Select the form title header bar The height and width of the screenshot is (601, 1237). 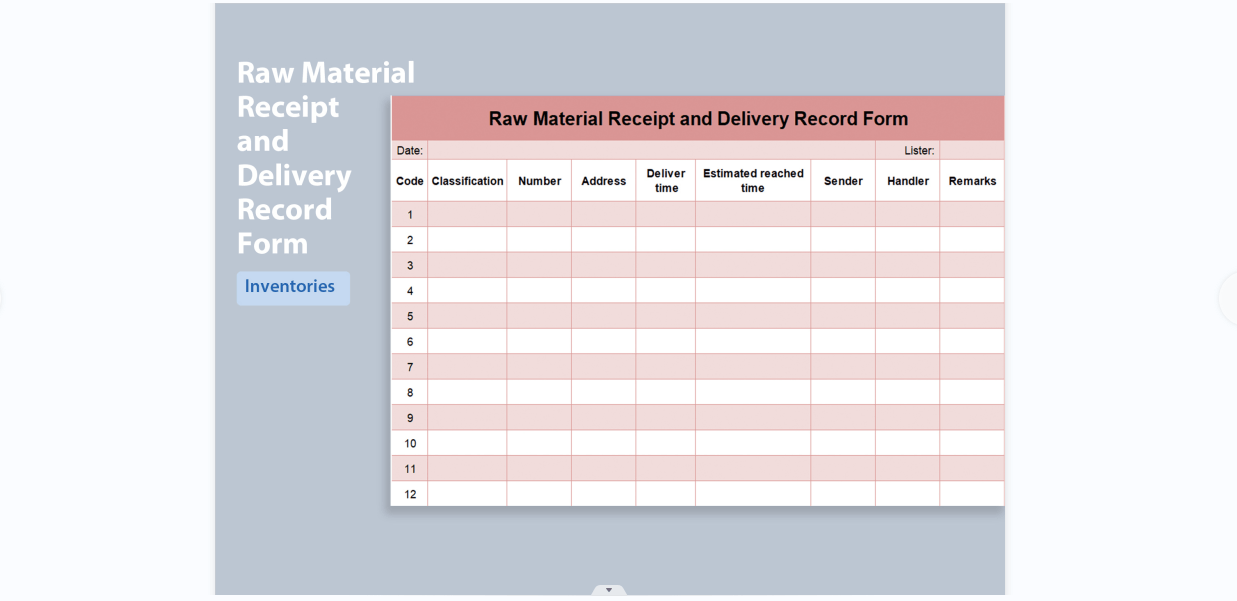click(697, 117)
